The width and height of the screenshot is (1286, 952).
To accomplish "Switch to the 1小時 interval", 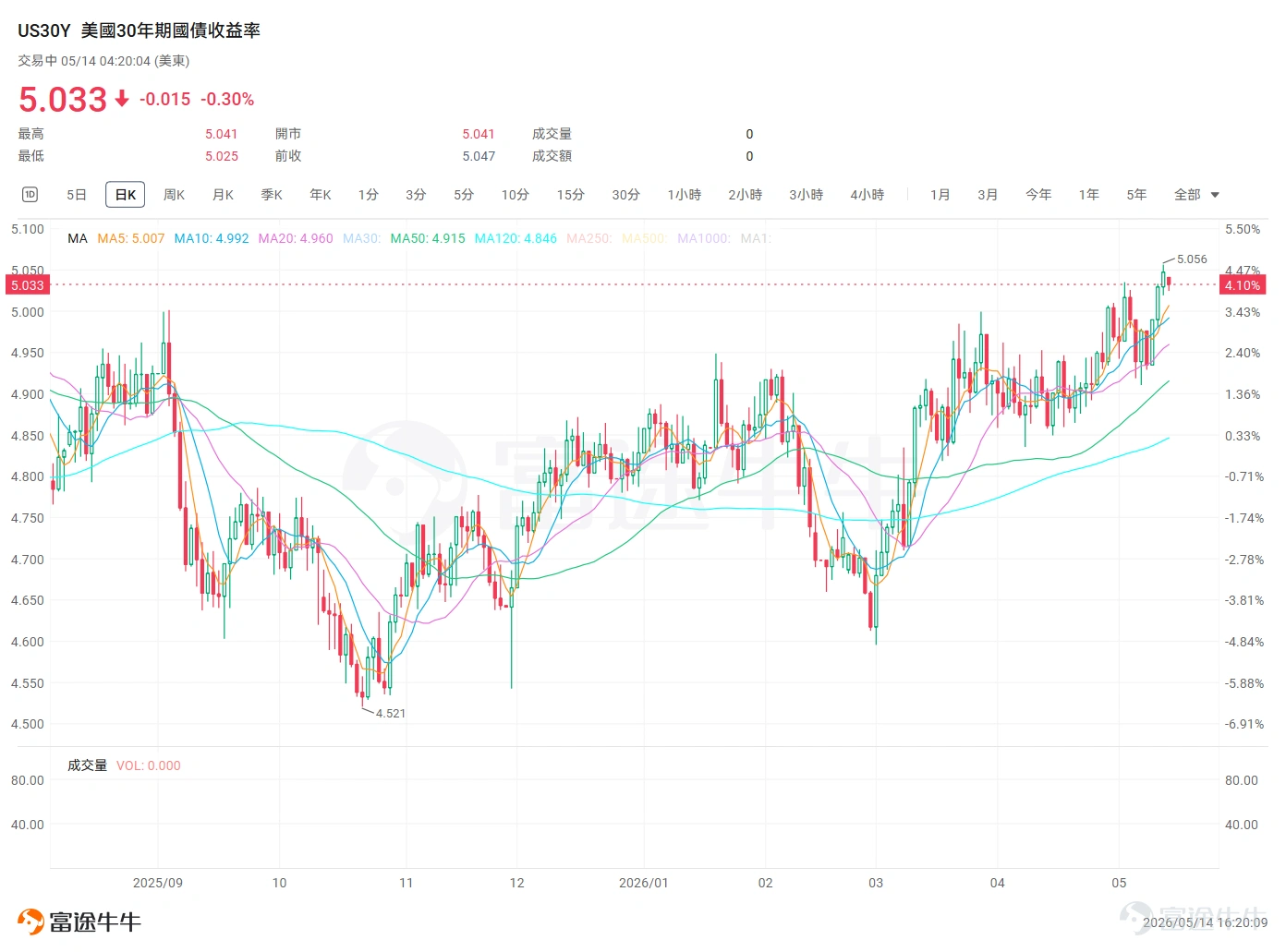I will click(x=685, y=195).
